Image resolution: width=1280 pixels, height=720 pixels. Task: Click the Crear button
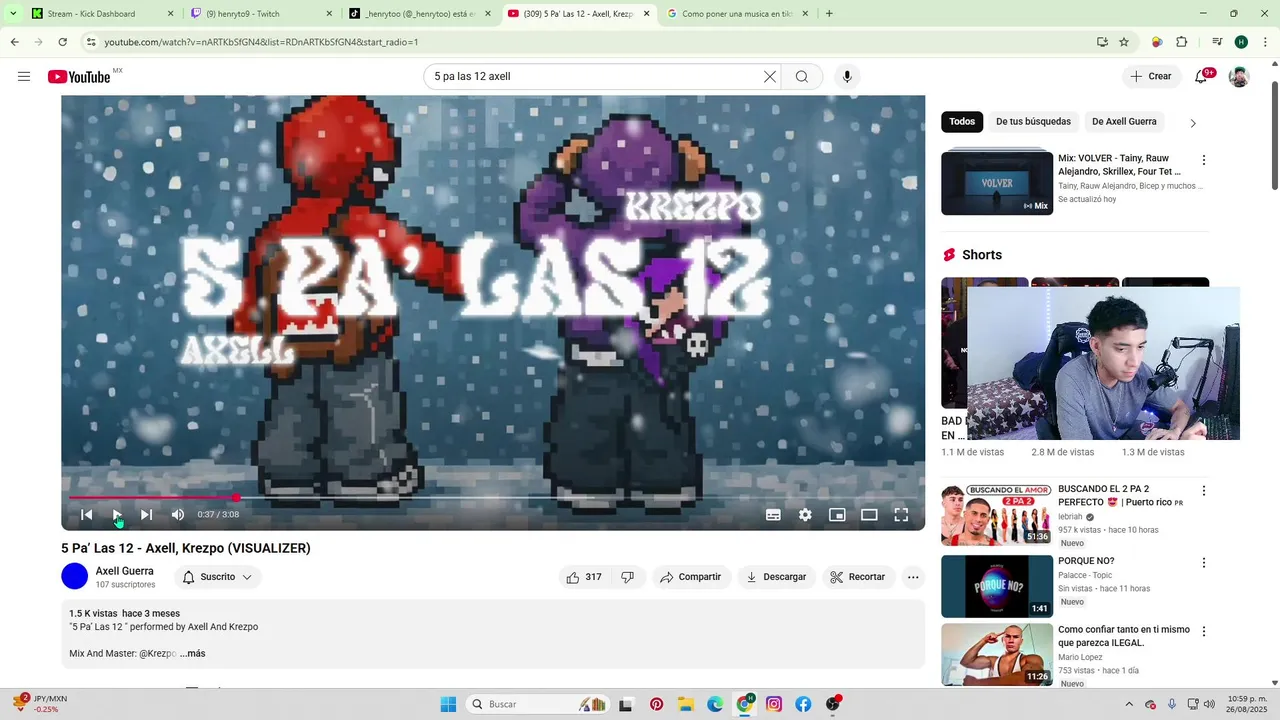pyautogui.click(x=1151, y=77)
